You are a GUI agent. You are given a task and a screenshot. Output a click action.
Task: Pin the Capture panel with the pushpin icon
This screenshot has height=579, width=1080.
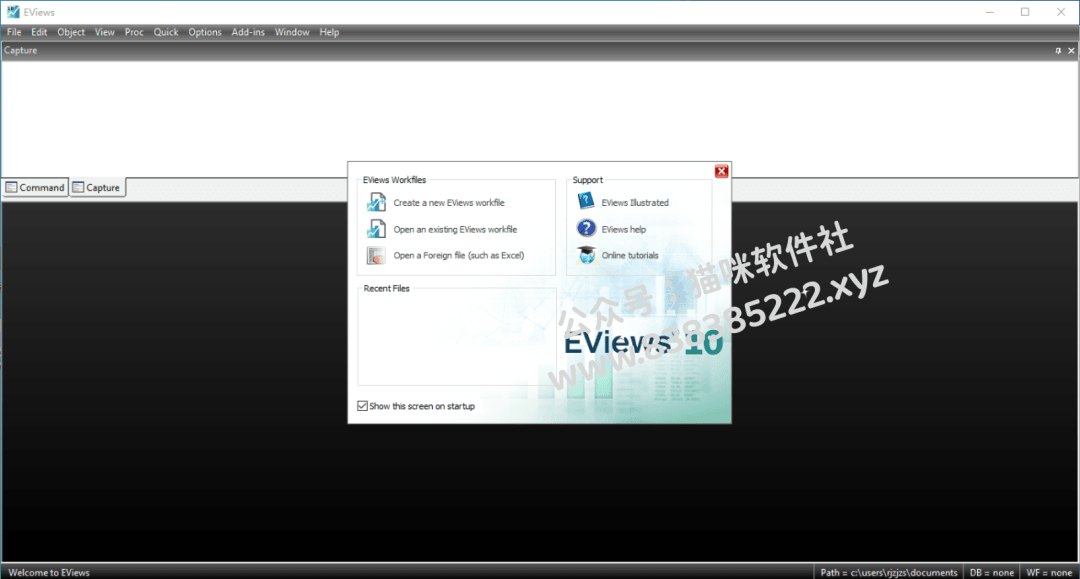coord(1058,51)
